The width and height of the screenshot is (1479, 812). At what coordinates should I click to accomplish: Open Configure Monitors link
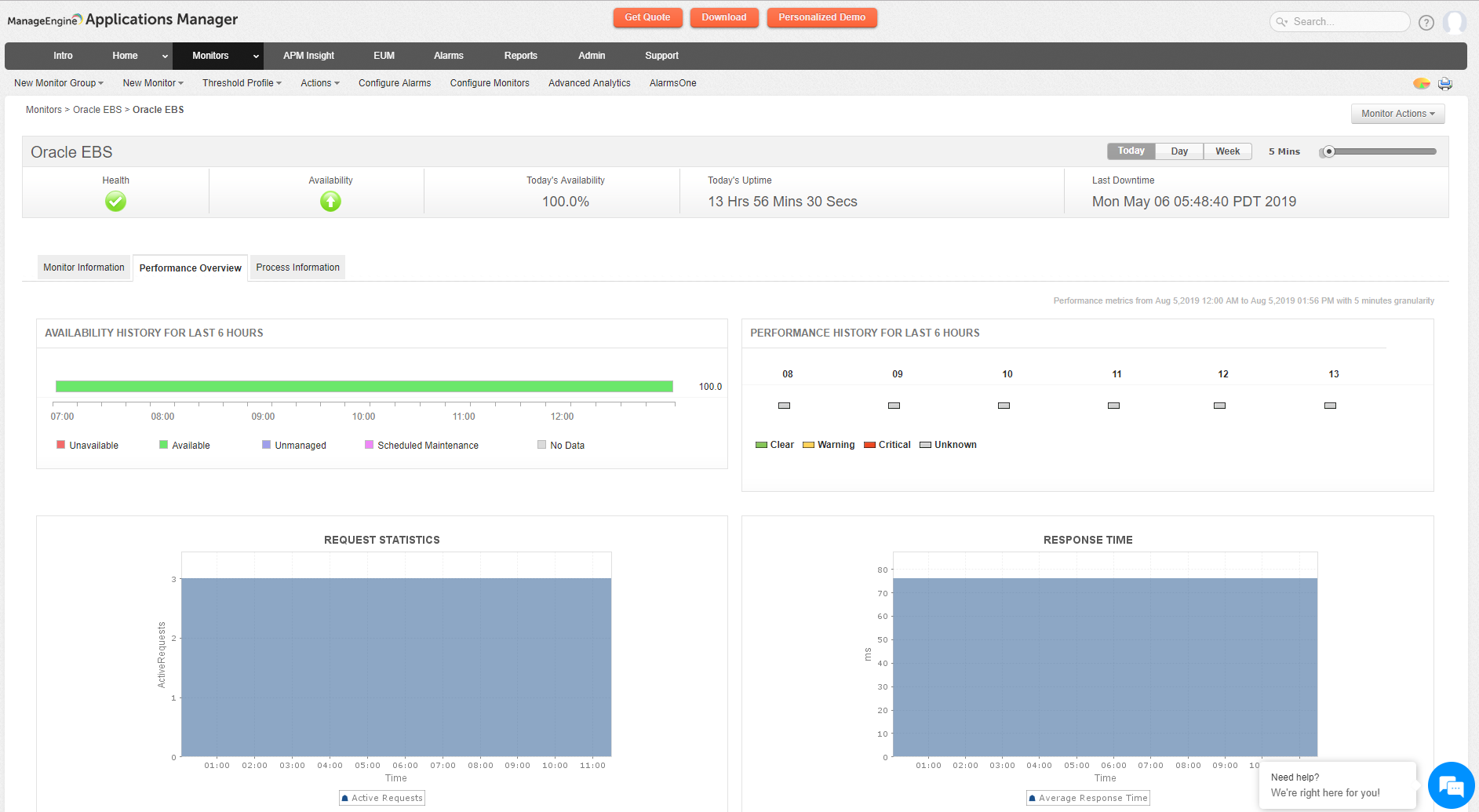[490, 83]
